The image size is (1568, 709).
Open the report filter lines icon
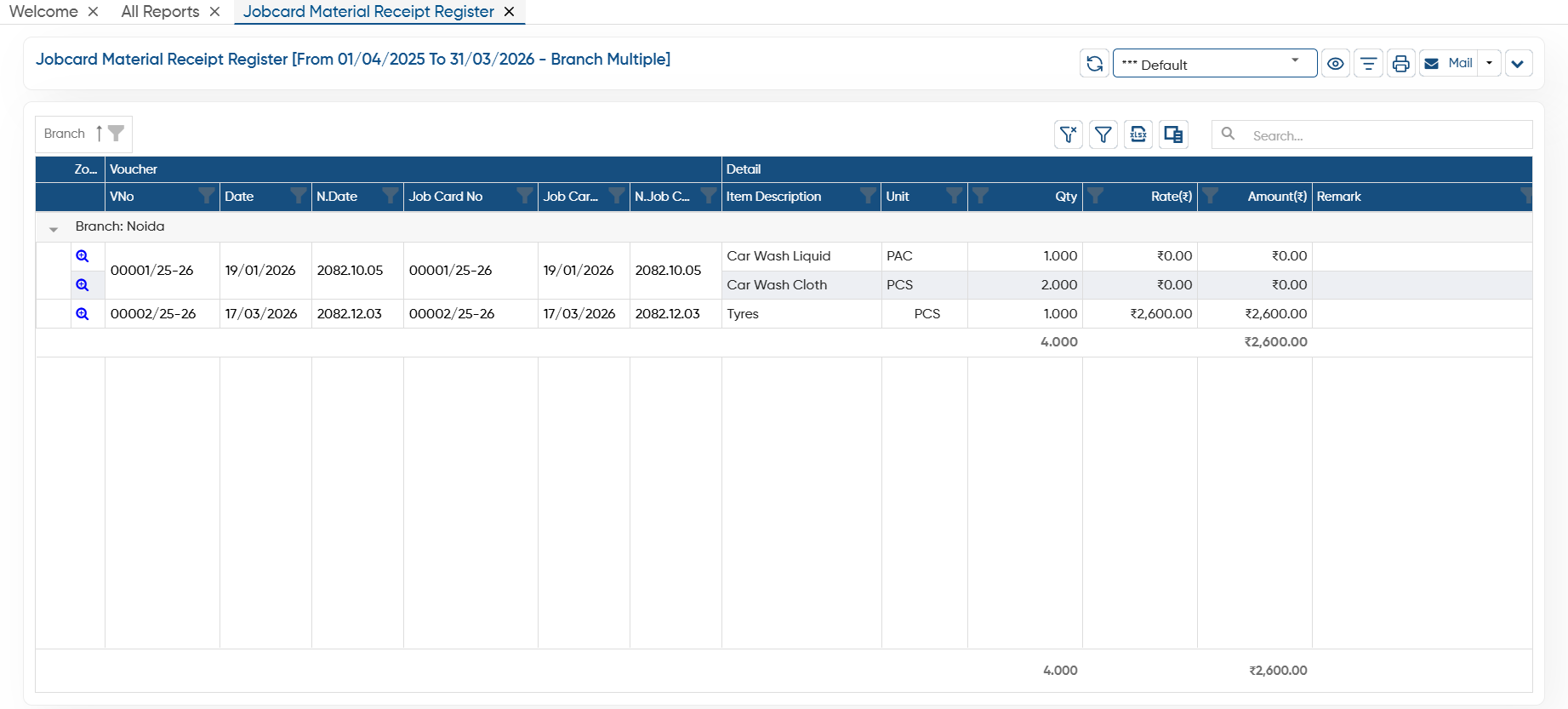pyautogui.click(x=1368, y=64)
